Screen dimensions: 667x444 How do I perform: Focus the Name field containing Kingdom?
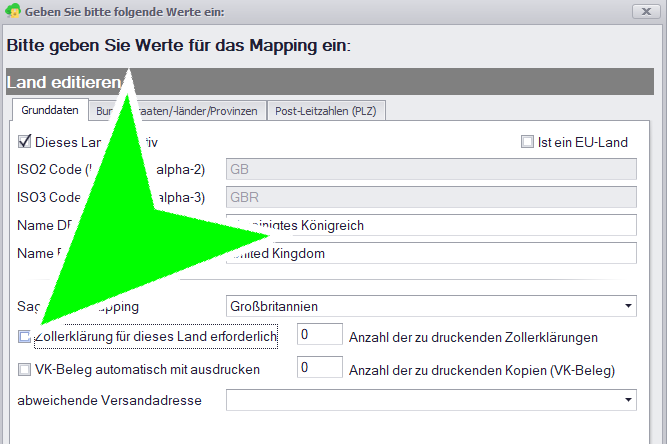click(x=431, y=253)
